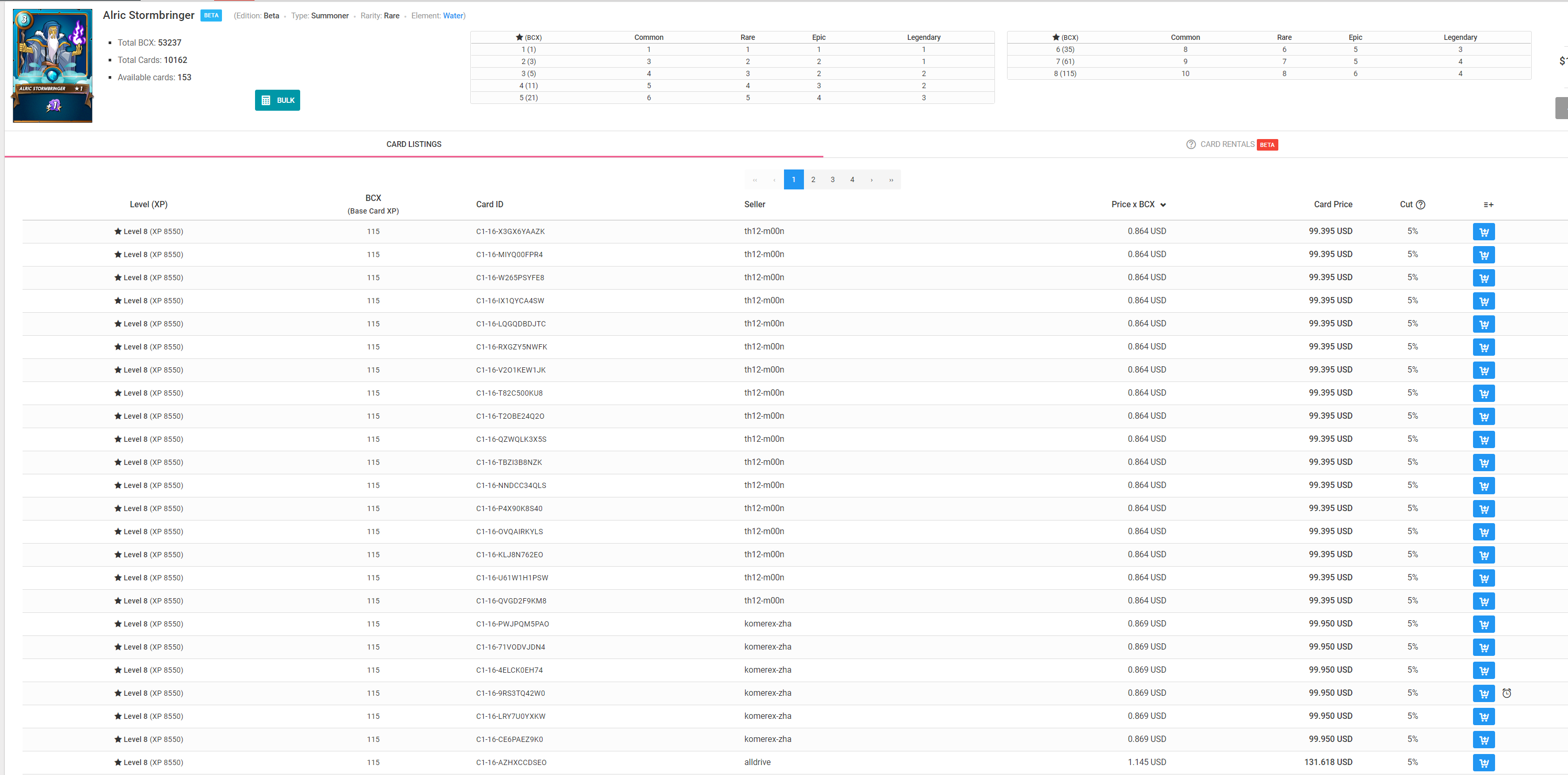1568x775 pixels.
Task: Open page 3 of listings
Action: click(x=833, y=179)
